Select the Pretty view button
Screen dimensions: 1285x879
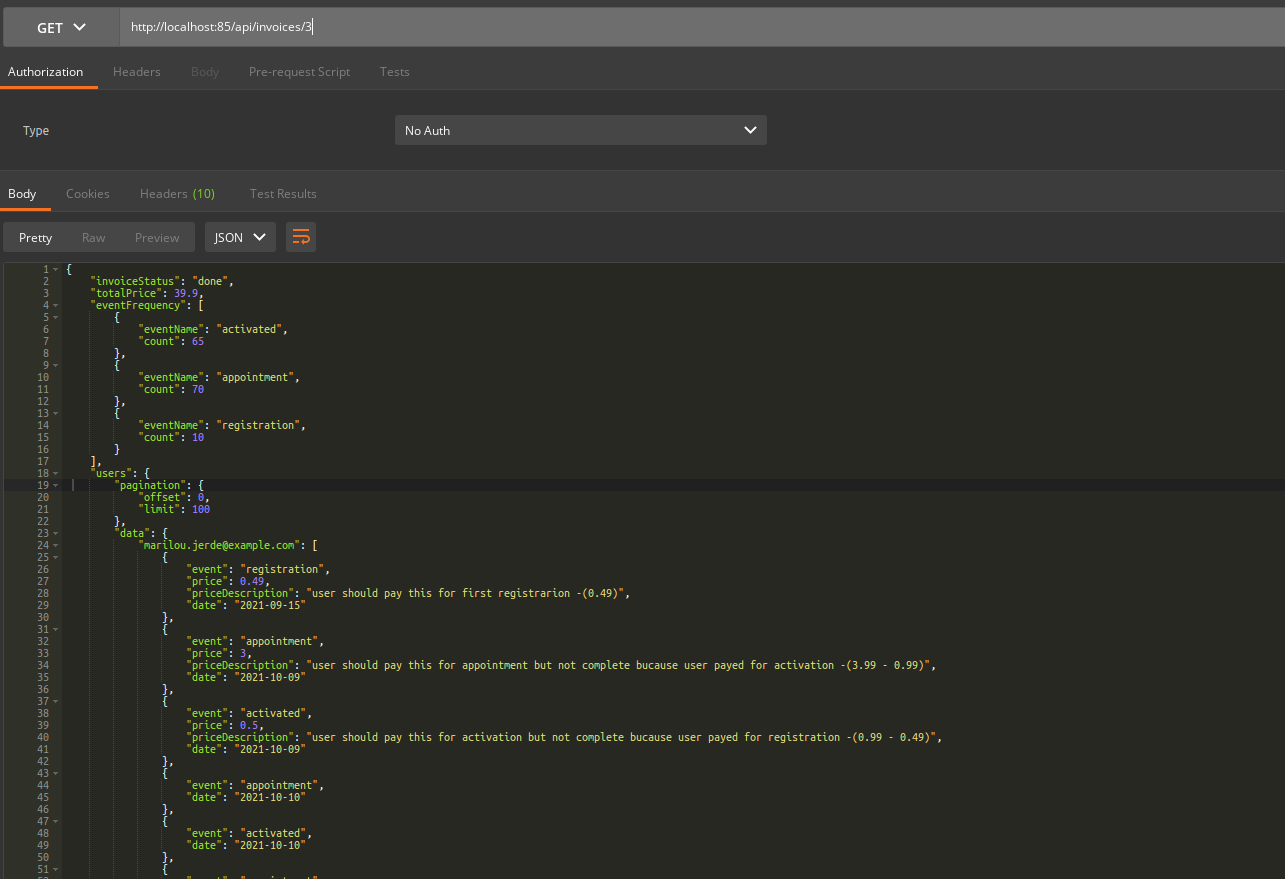pyautogui.click(x=36, y=237)
